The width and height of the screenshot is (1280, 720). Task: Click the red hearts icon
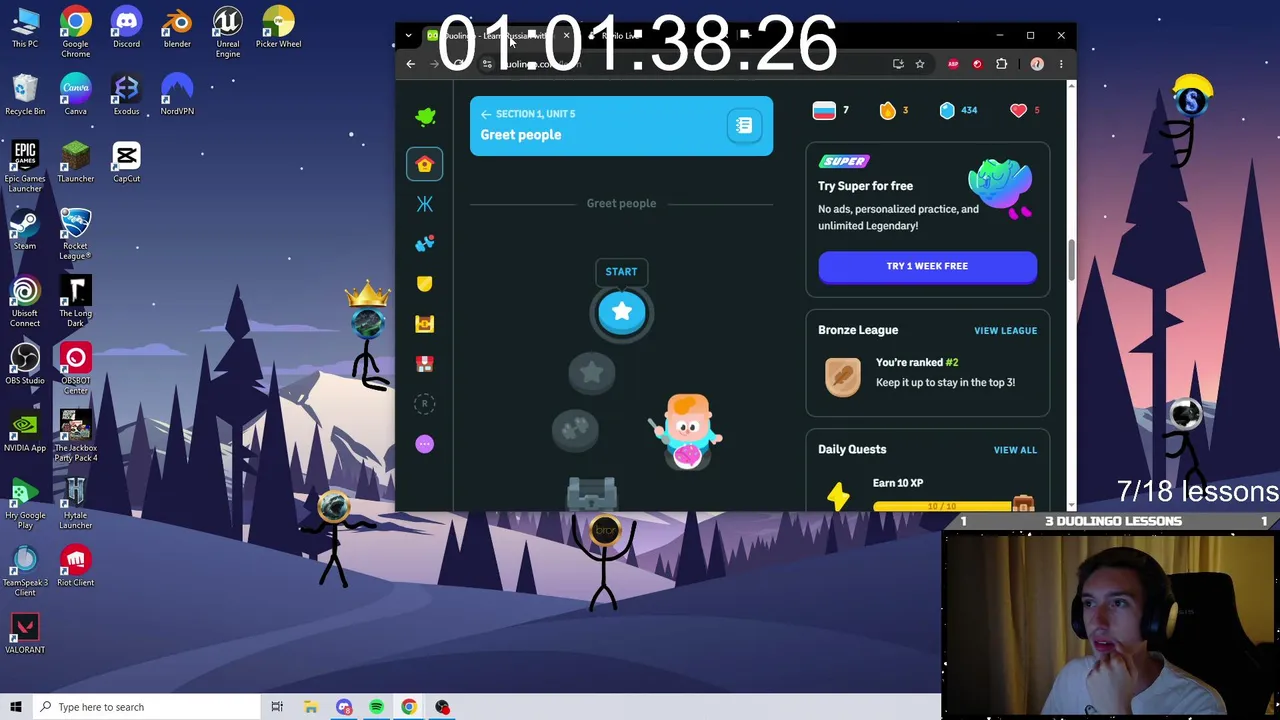[1018, 111]
